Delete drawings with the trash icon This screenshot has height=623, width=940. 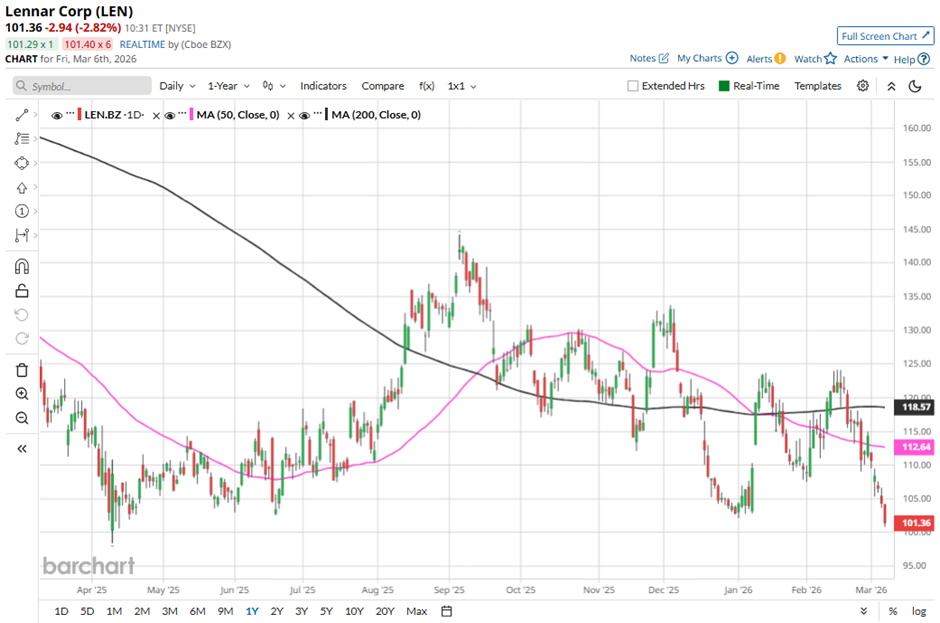coord(22,370)
